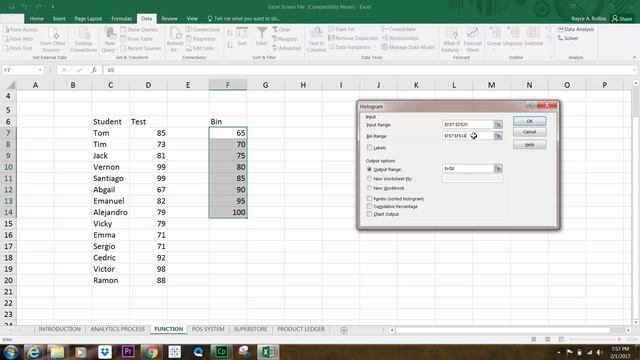Select the Output Range radio button

tap(369, 169)
